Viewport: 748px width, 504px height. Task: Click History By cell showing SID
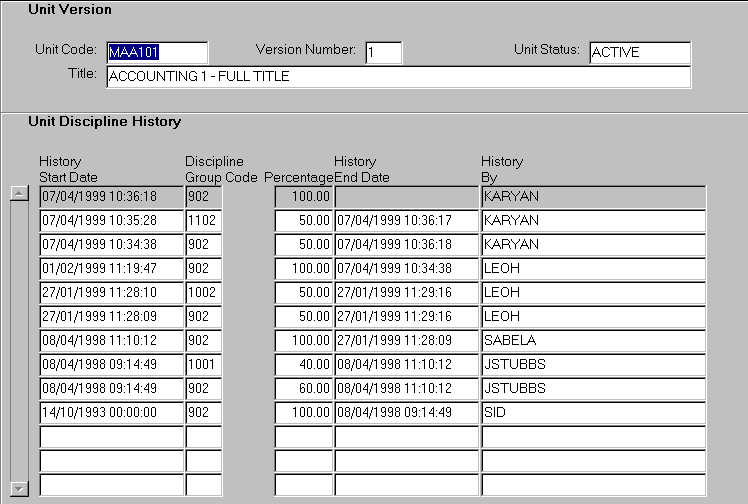coord(592,413)
